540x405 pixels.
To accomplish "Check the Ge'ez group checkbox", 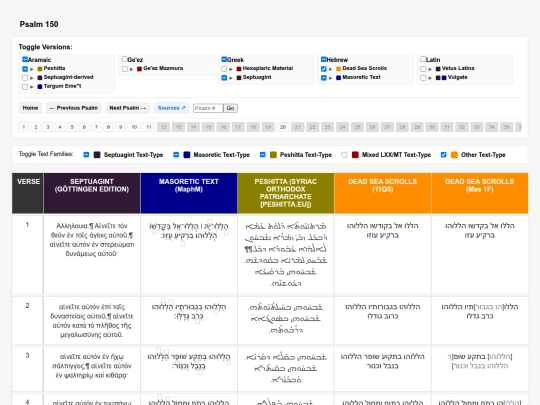I will tap(125, 59).
